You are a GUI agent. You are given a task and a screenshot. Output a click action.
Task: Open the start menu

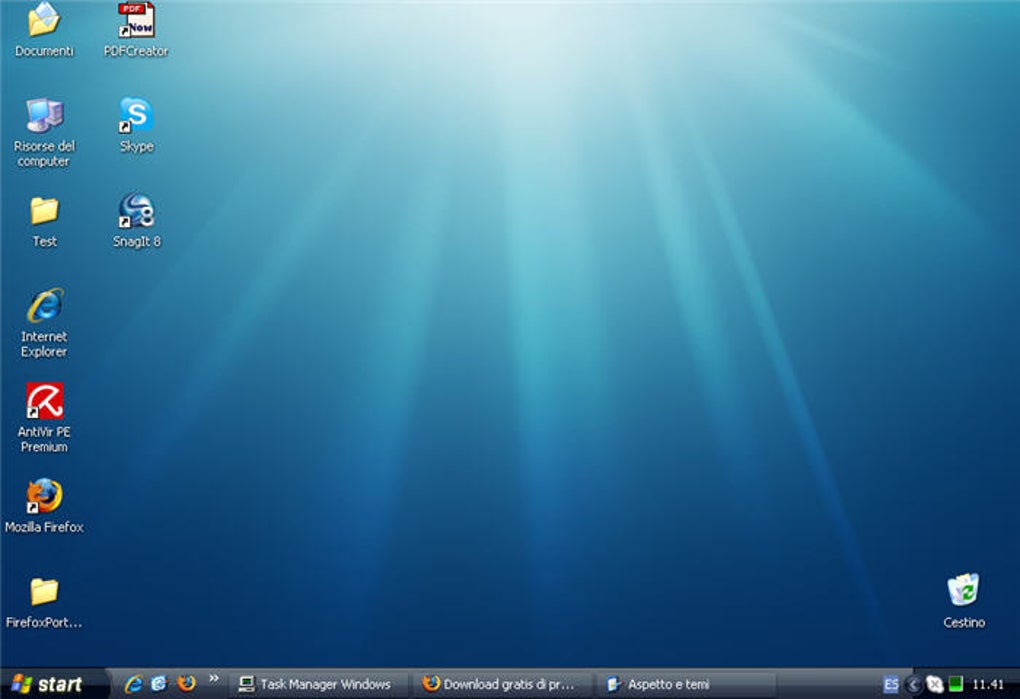48,684
